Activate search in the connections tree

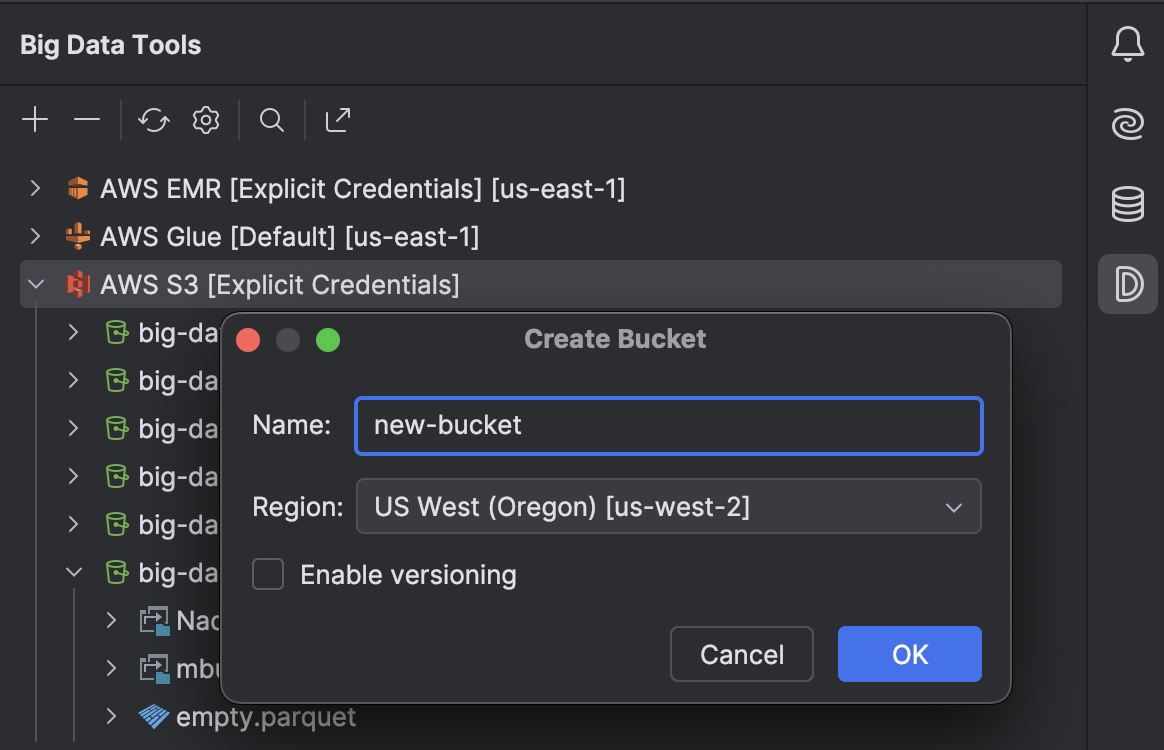271,119
